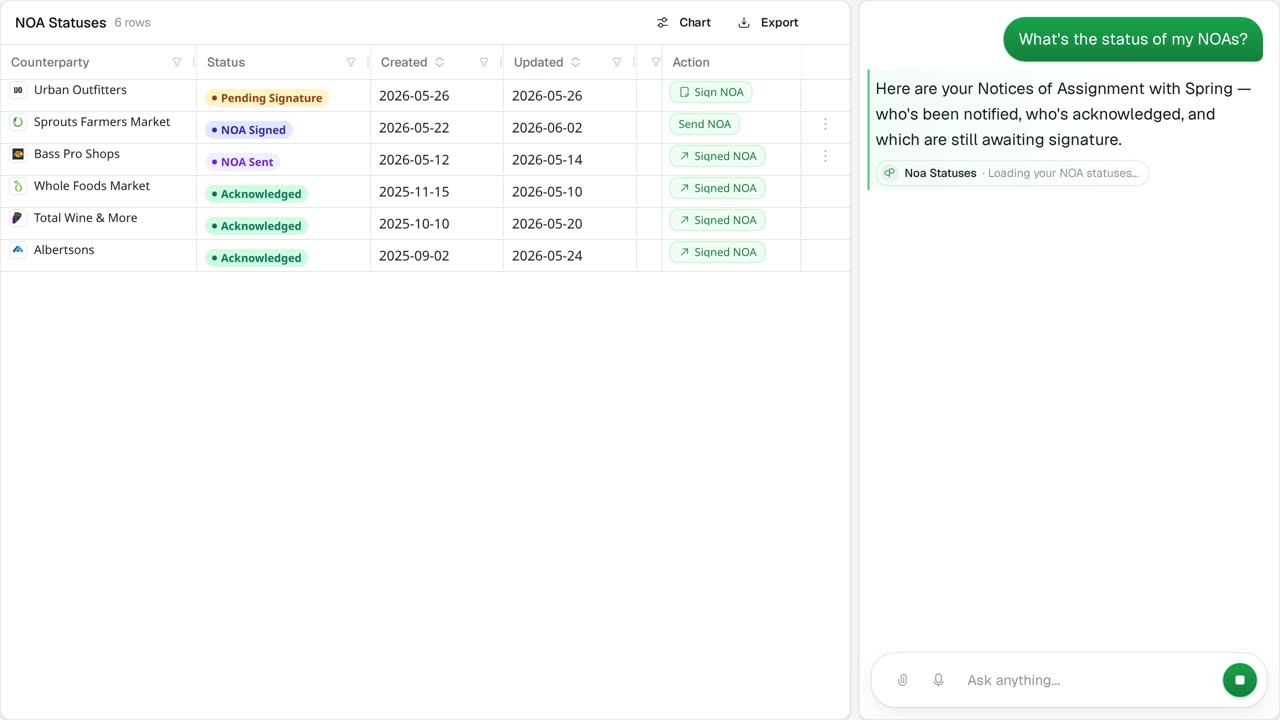Open Signed NOA for Bass Pro Shops

tap(718, 156)
